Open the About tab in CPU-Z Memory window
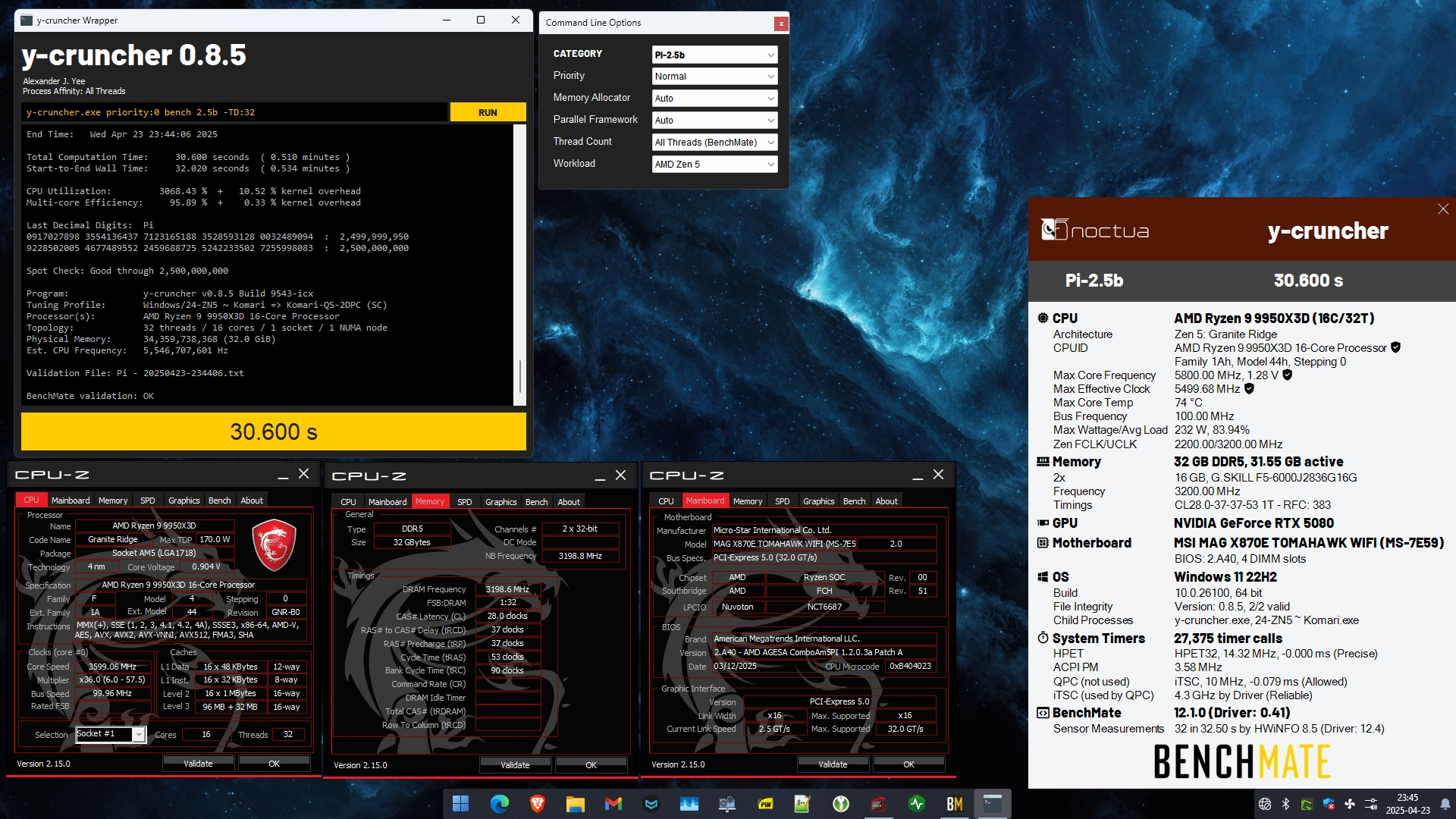The height and width of the screenshot is (819, 1456). pyautogui.click(x=569, y=502)
